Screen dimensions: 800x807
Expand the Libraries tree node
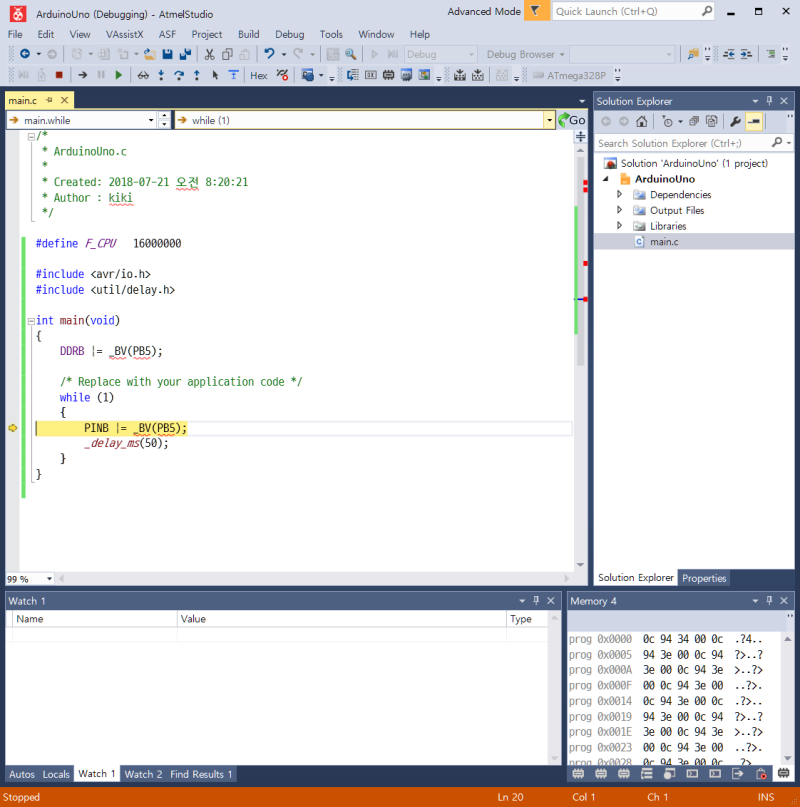(619, 226)
